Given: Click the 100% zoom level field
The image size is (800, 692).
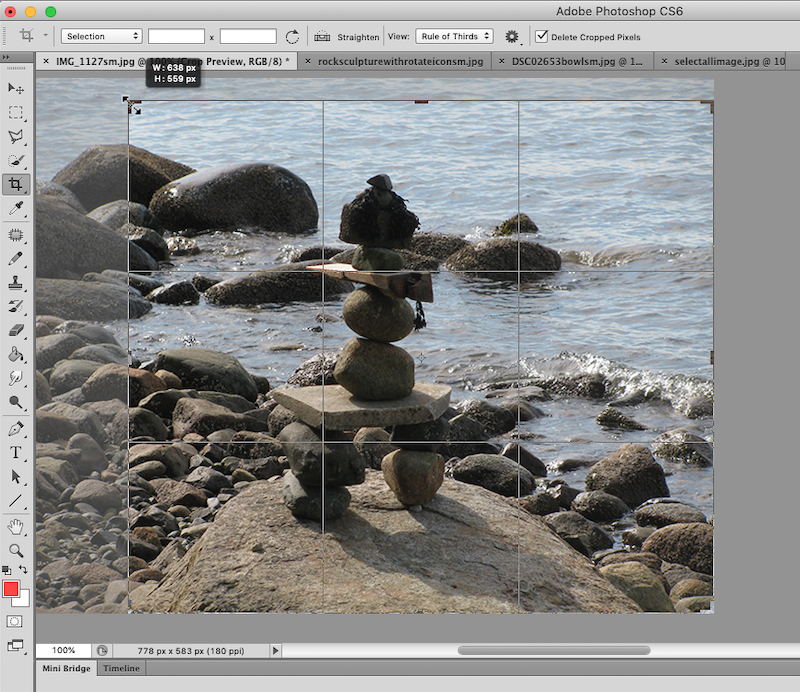Looking at the screenshot, I should coord(64,650).
